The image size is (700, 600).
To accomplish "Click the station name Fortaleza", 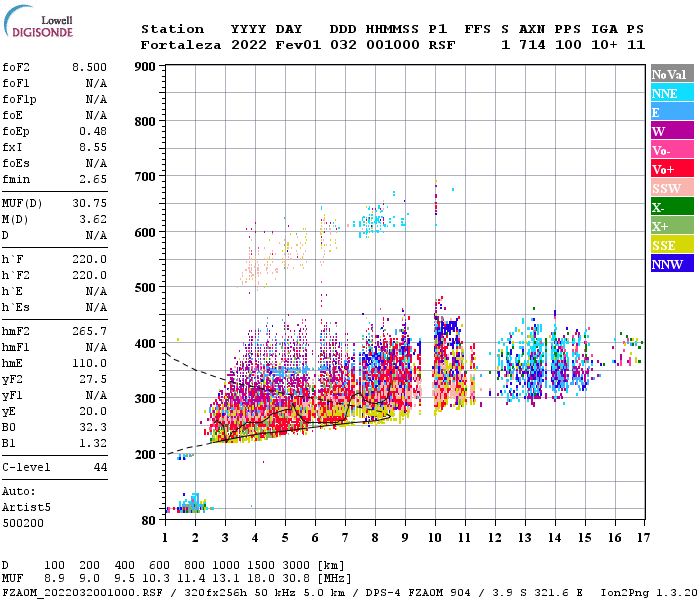I will coord(181,45).
